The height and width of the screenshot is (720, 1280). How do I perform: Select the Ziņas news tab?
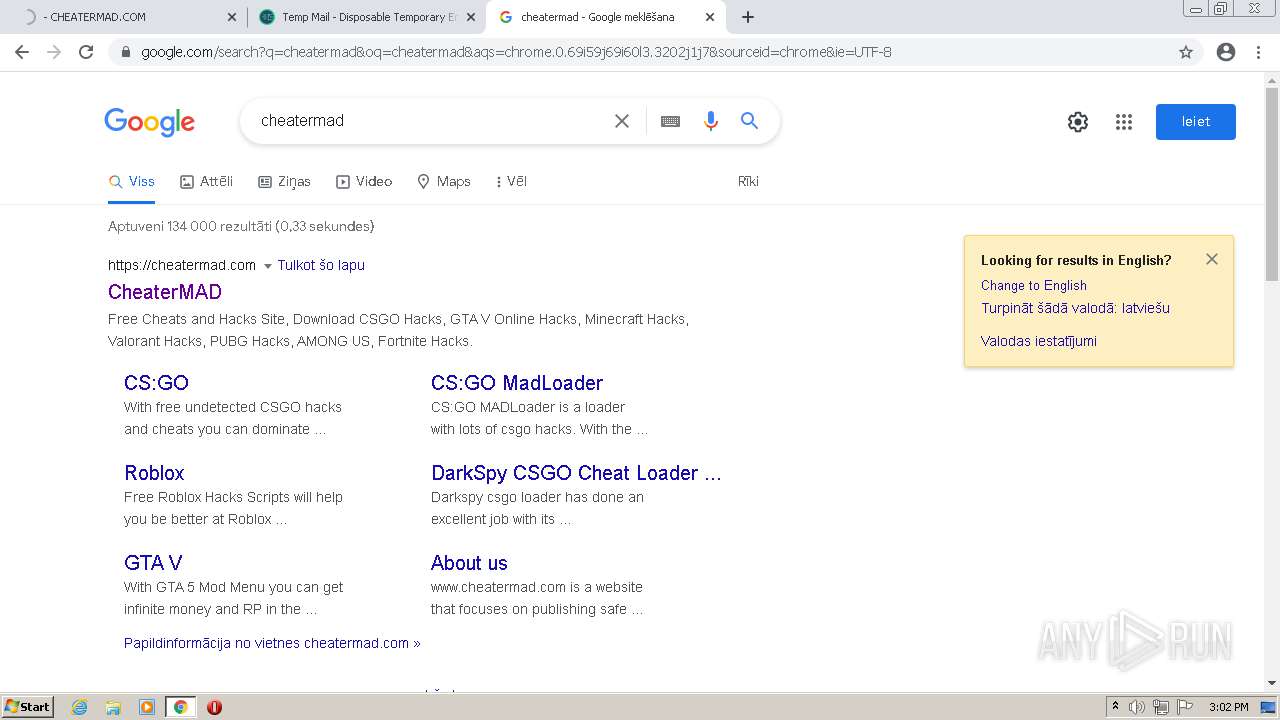tap(284, 181)
